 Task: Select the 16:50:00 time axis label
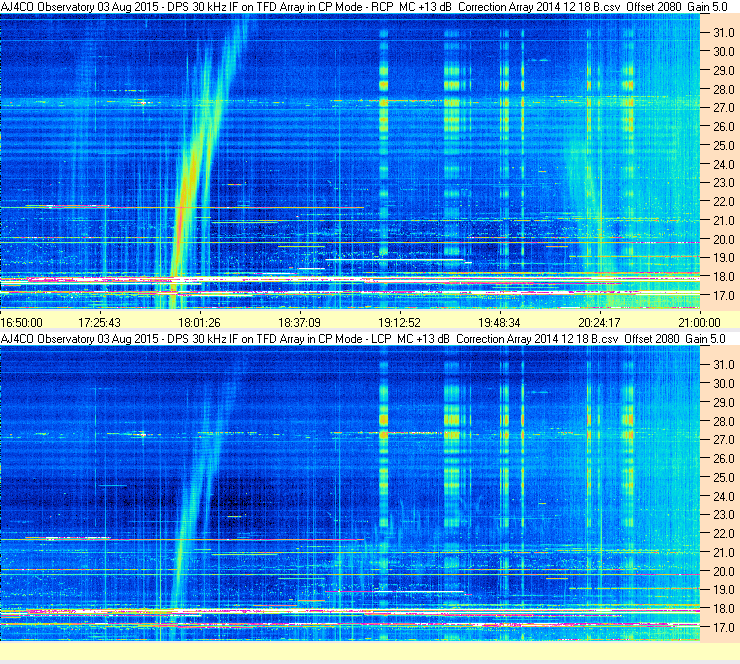click(x=22, y=323)
